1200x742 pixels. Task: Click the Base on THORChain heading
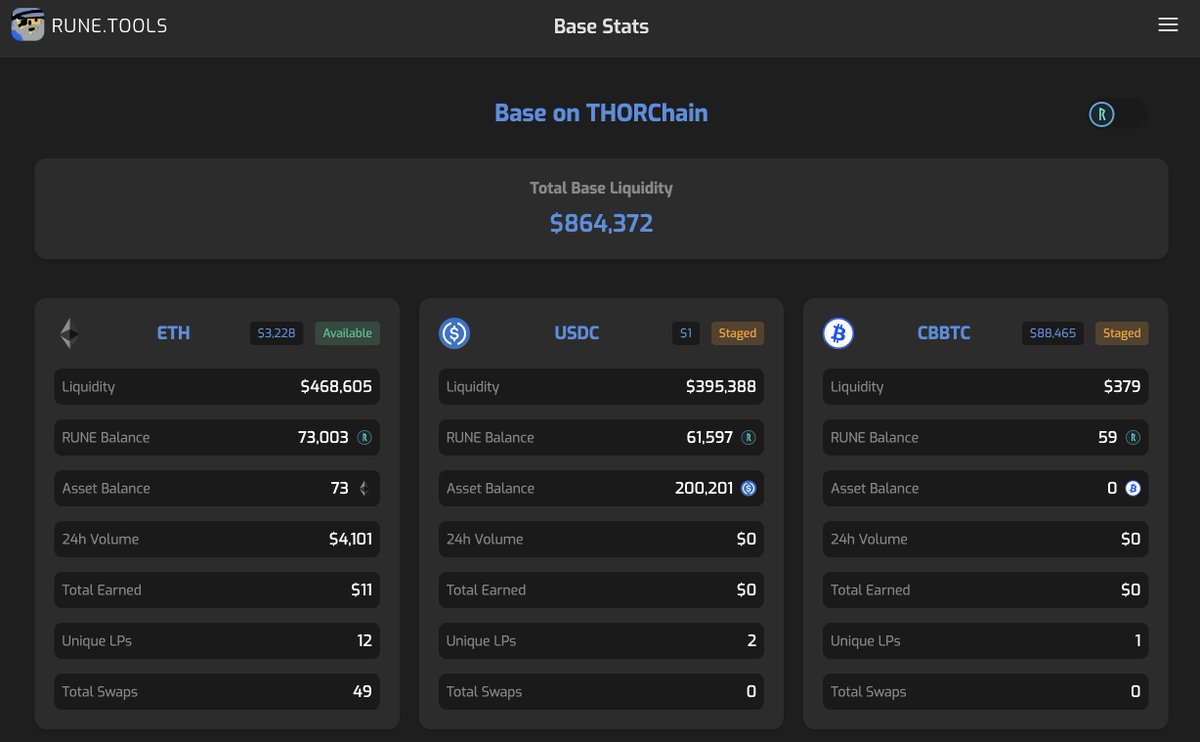click(x=601, y=113)
